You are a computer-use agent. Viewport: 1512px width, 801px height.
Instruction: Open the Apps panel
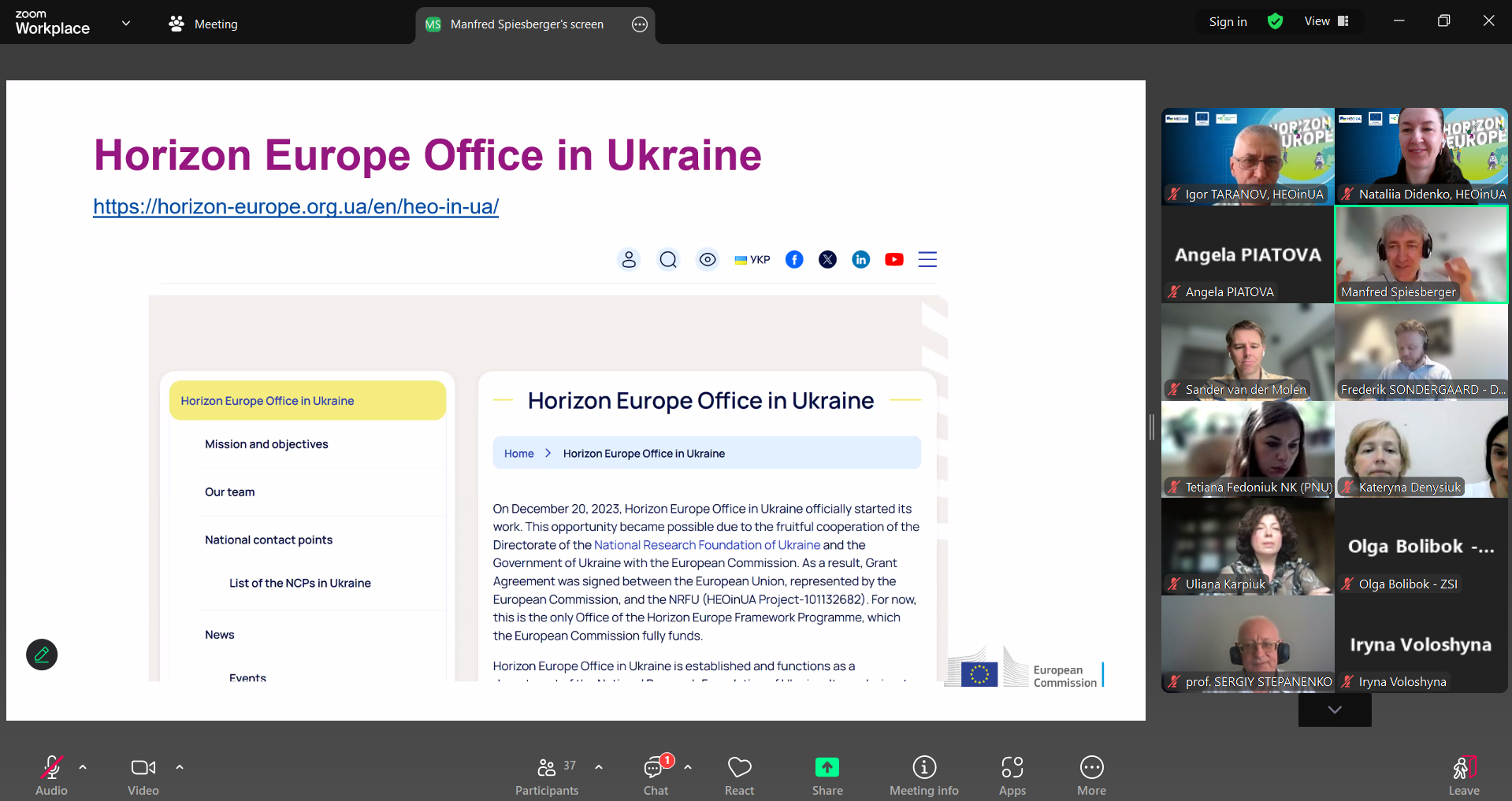(1012, 775)
